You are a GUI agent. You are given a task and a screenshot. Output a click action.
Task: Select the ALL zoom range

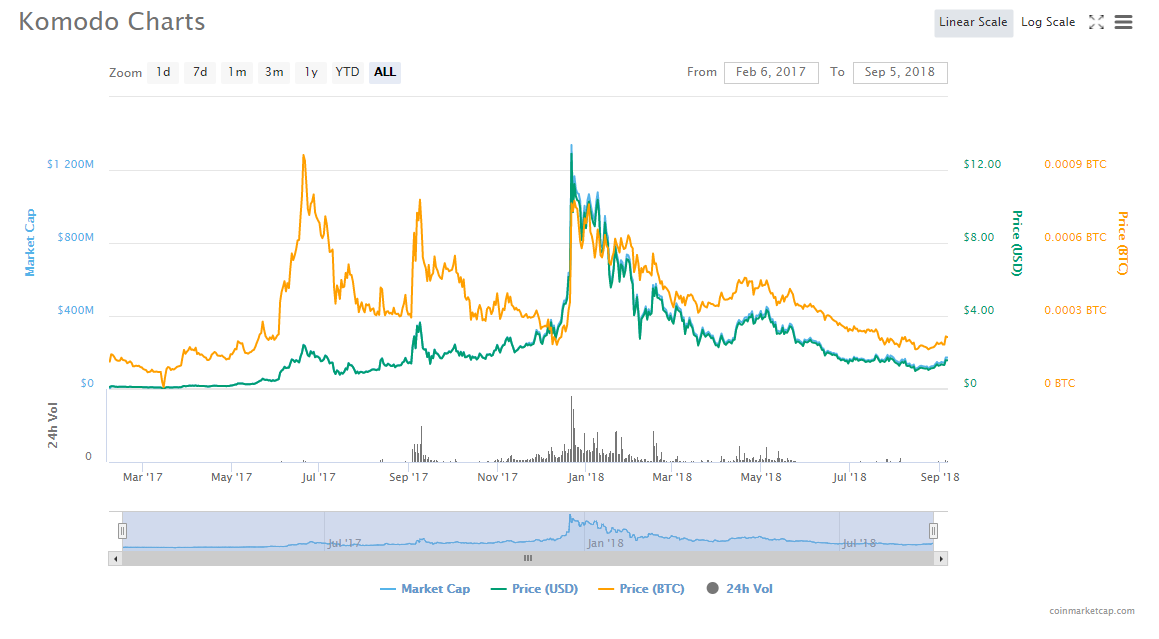pos(384,72)
